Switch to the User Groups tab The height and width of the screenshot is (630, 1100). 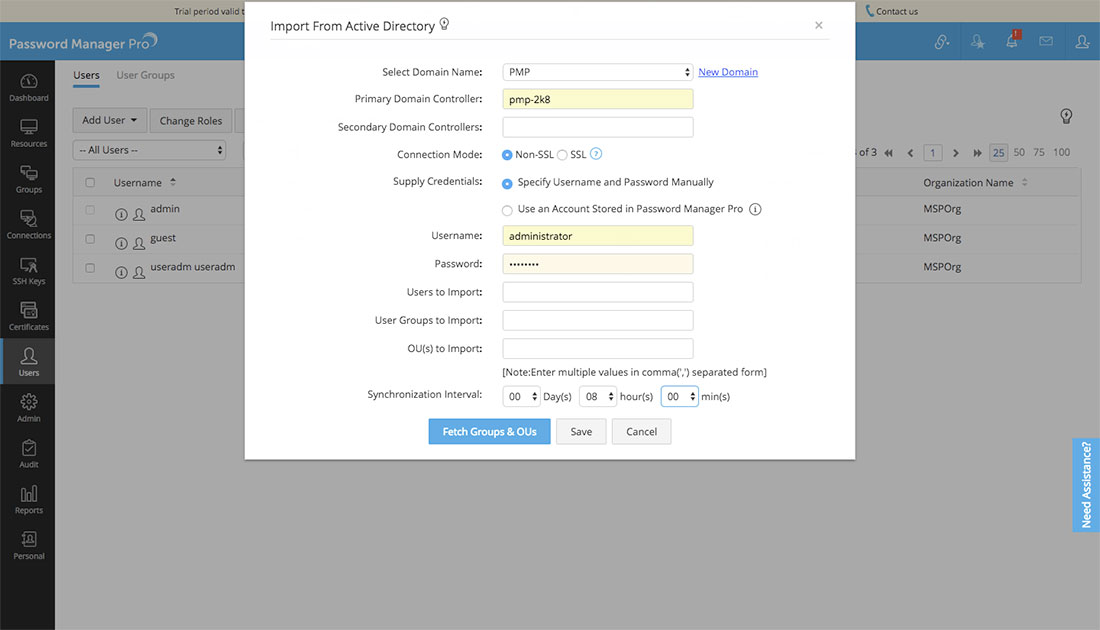[145, 75]
